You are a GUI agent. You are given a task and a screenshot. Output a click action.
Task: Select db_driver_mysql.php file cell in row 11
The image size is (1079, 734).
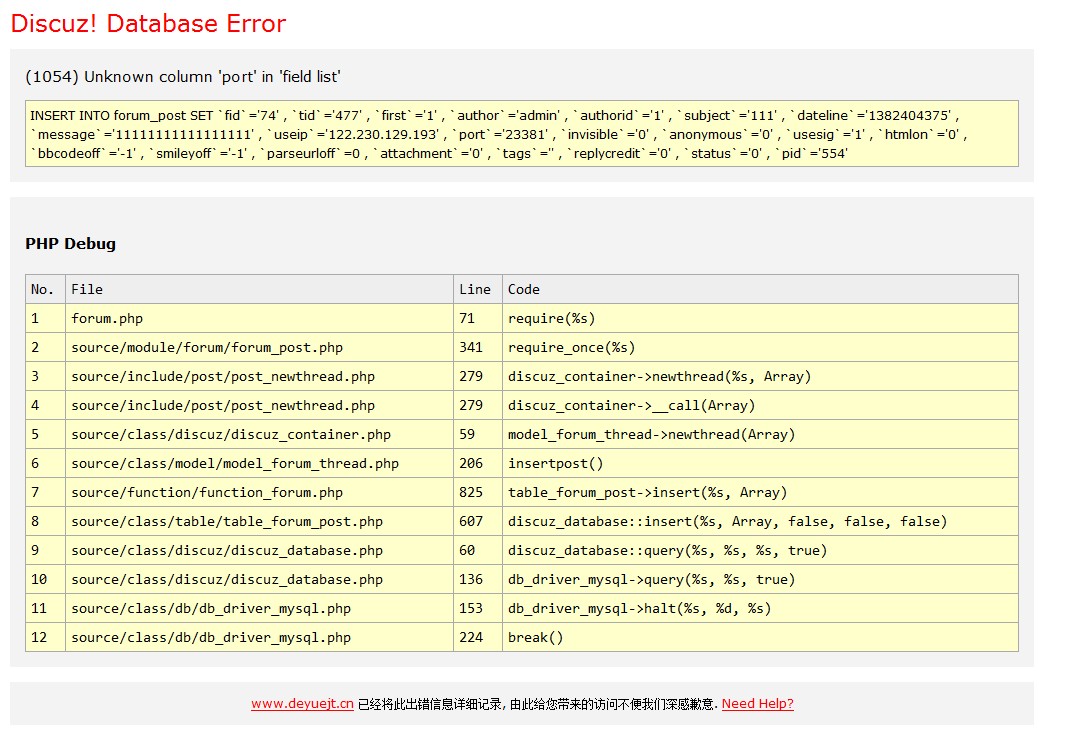click(x=259, y=608)
